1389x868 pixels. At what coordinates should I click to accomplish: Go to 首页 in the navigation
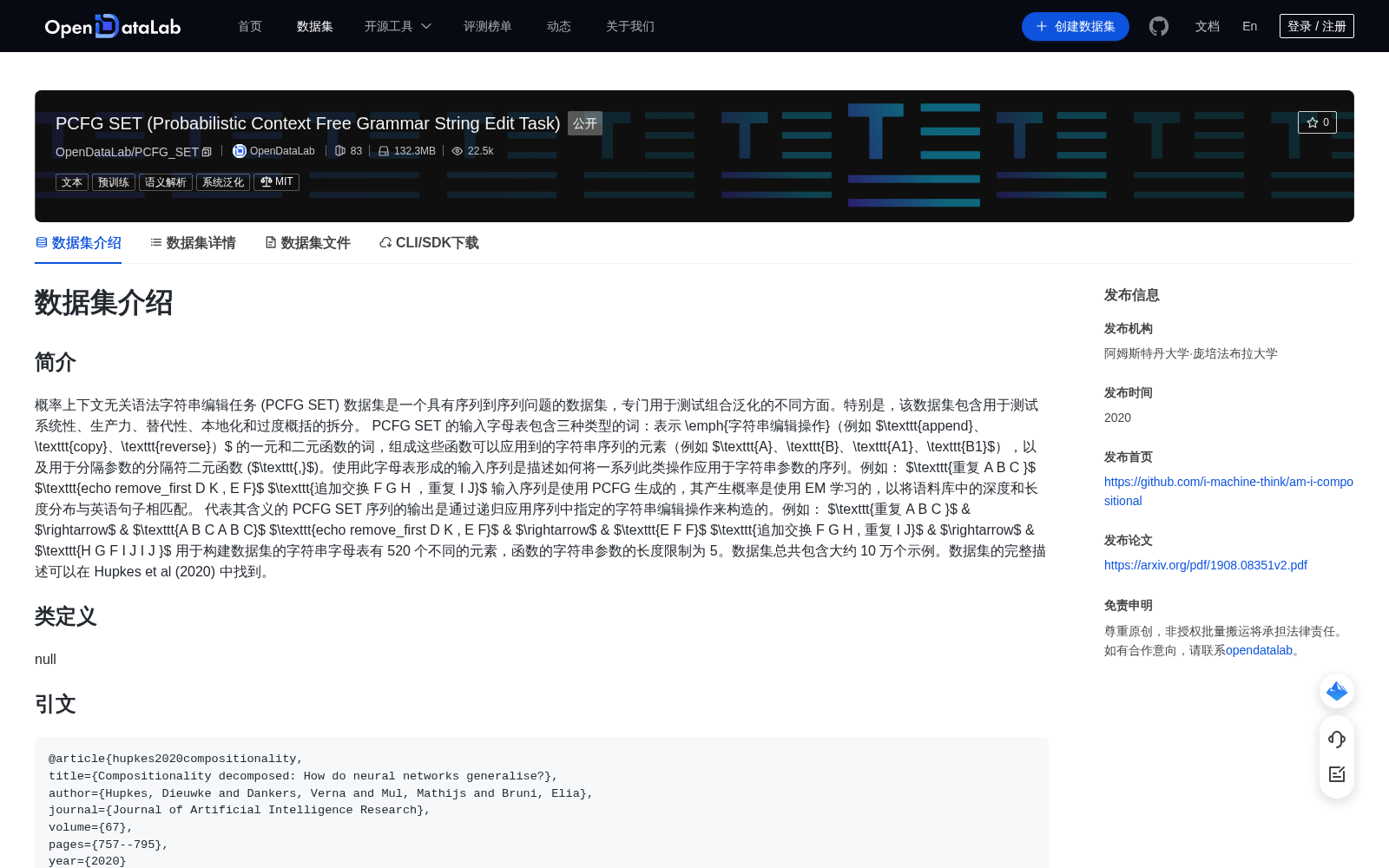(x=250, y=26)
